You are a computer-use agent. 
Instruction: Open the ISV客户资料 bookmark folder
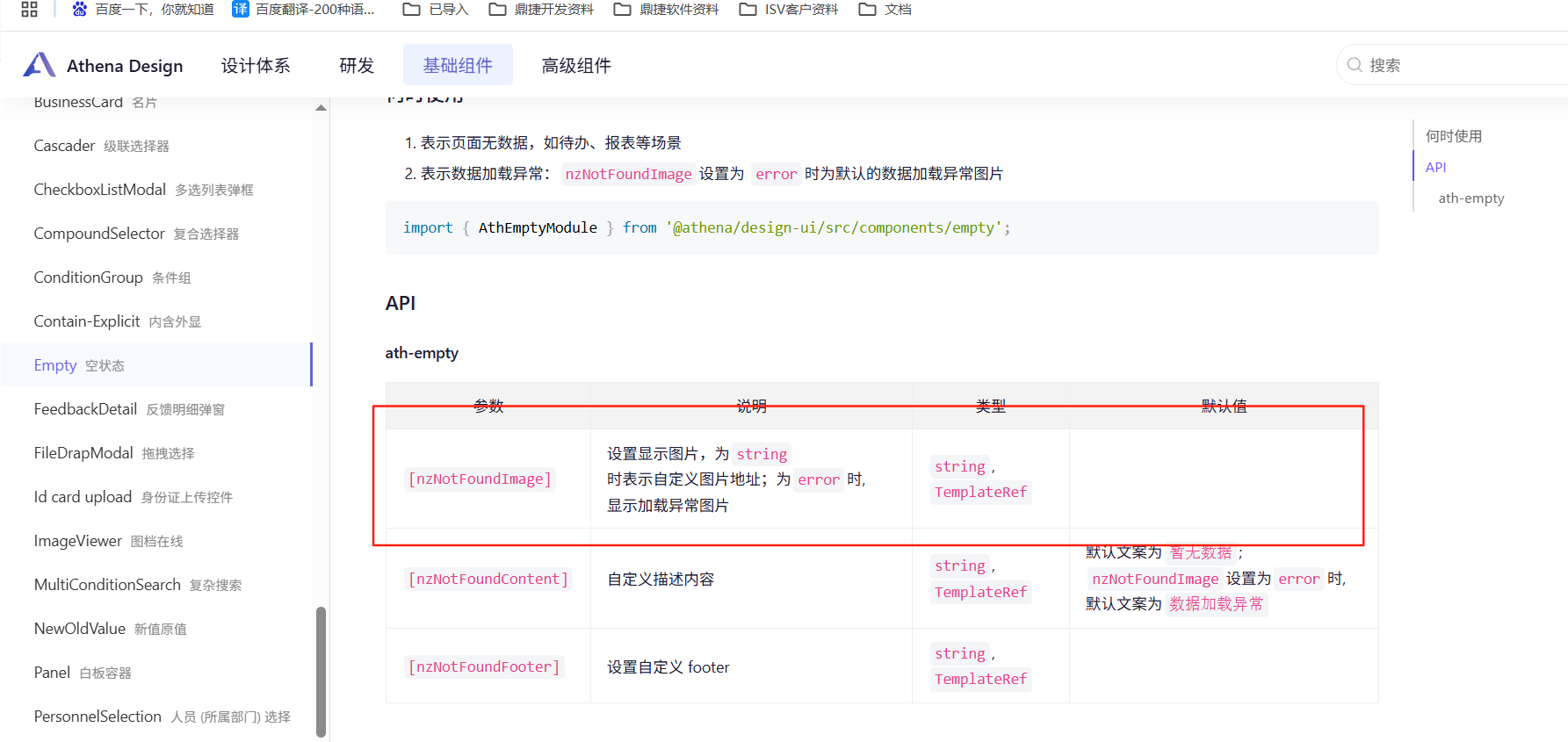788,10
